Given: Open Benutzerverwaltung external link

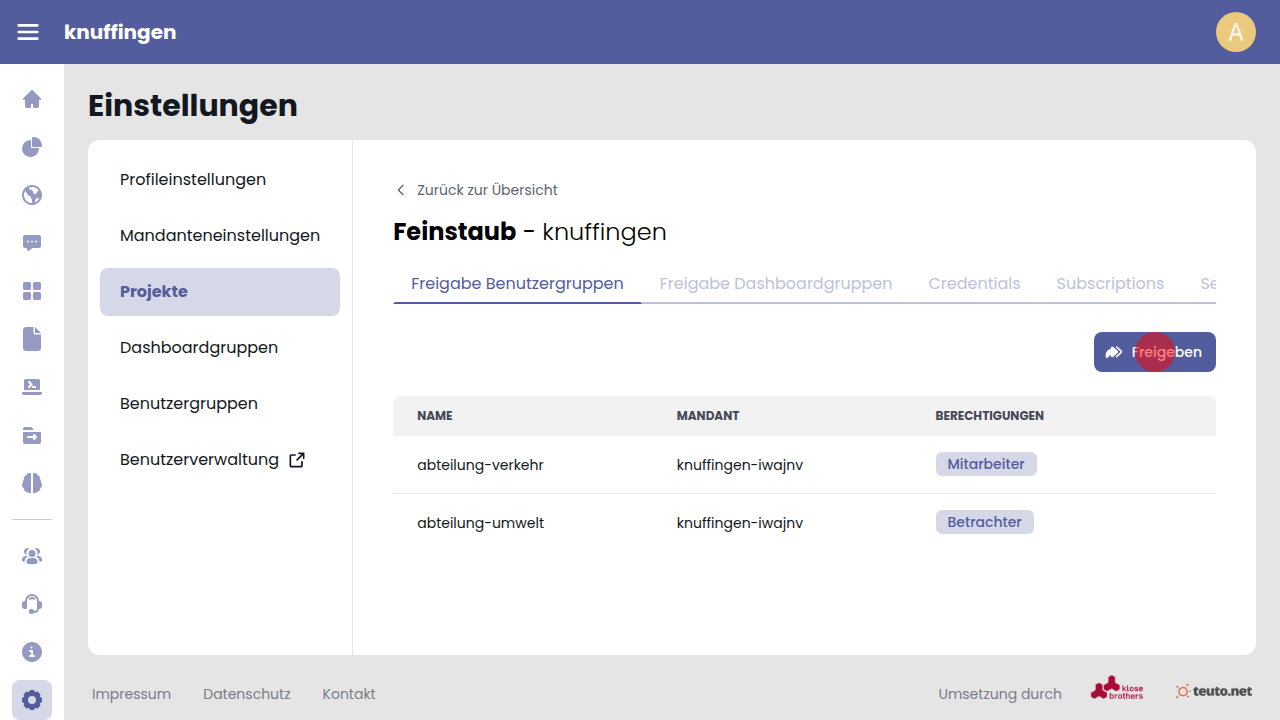Looking at the screenshot, I should click(212, 460).
